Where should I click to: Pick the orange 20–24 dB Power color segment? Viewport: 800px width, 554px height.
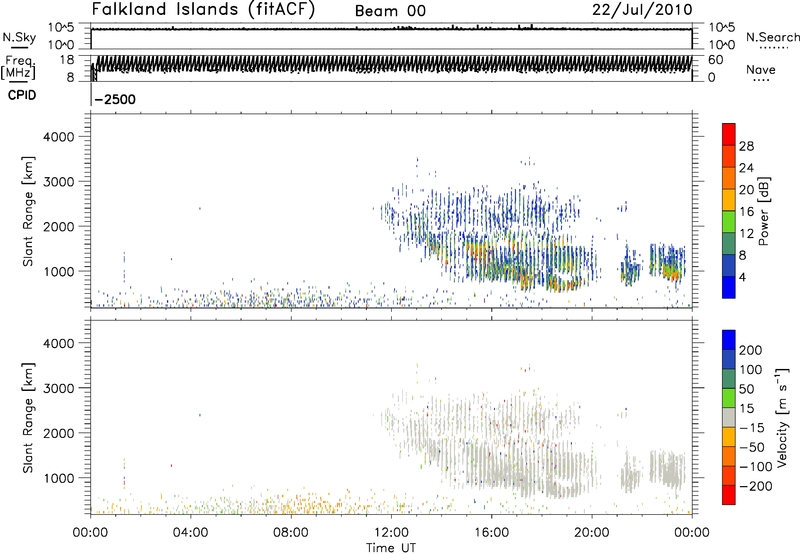[729, 178]
